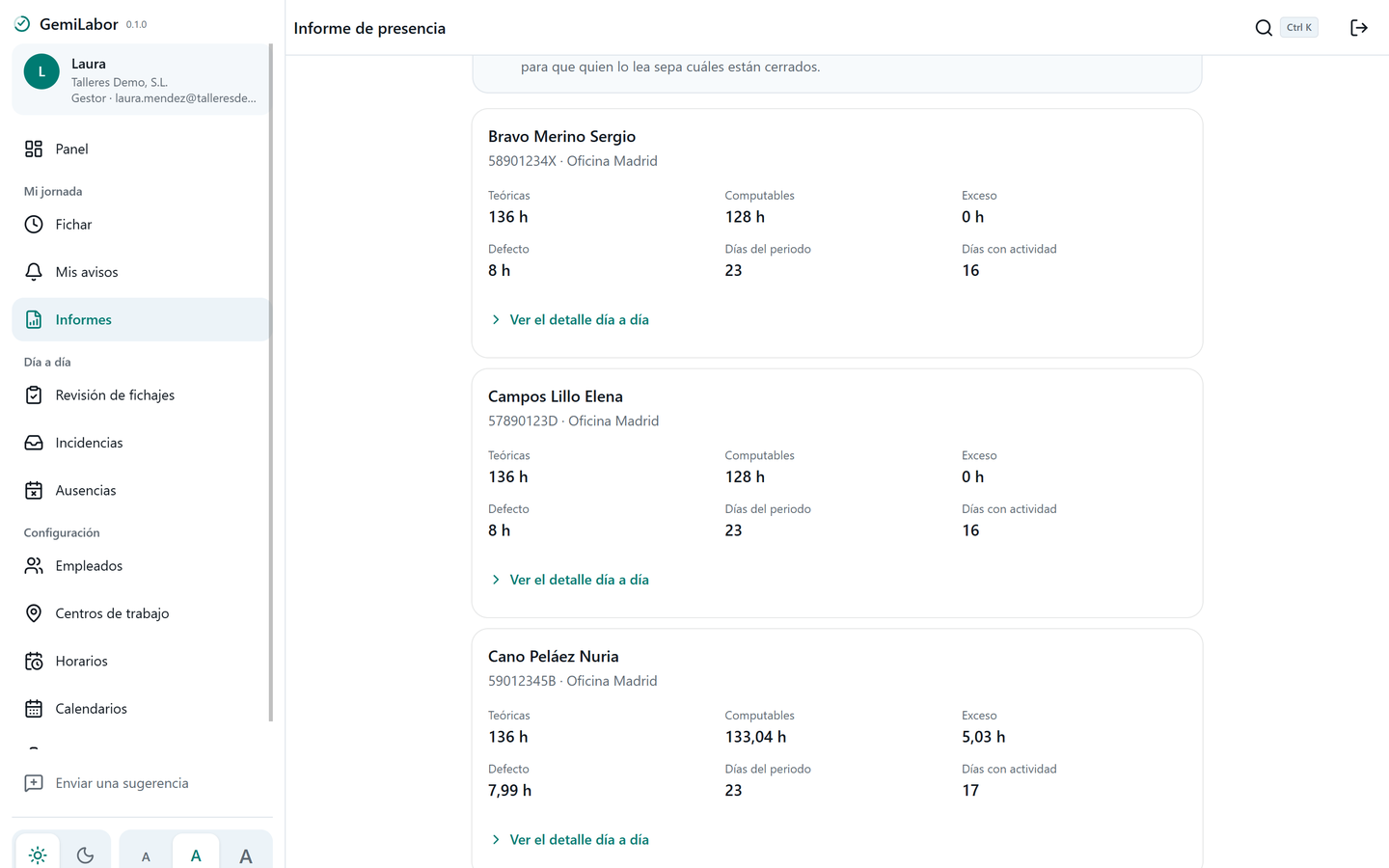The width and height of the screenshot is (1389, 868).
Task: Click the Revisión de fichajes clipboard icon
Action: [34, 394]
